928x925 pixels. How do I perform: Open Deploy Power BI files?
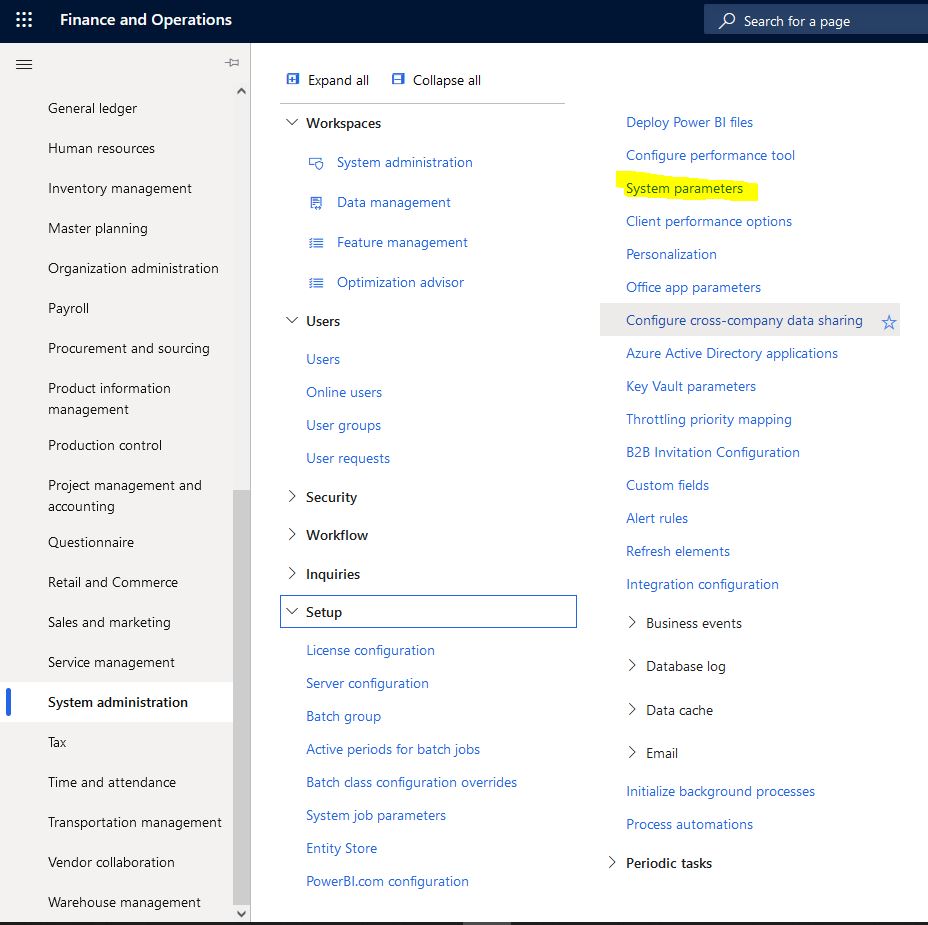689,123
